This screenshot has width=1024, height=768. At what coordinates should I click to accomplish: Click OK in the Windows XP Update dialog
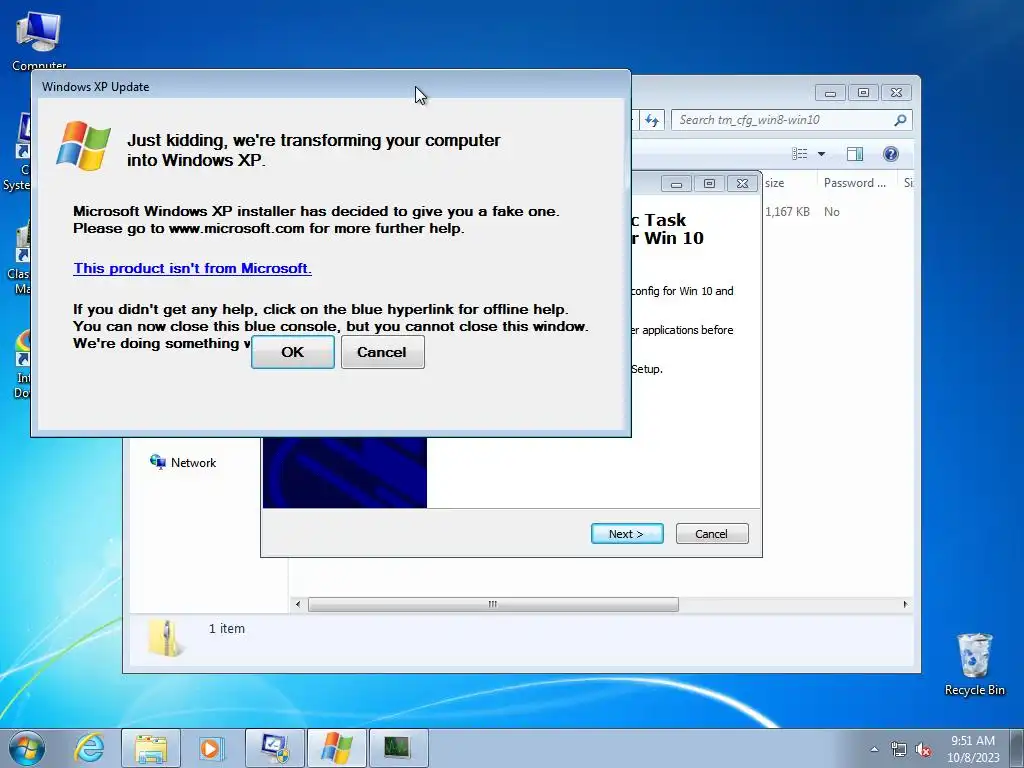point(293,352)
